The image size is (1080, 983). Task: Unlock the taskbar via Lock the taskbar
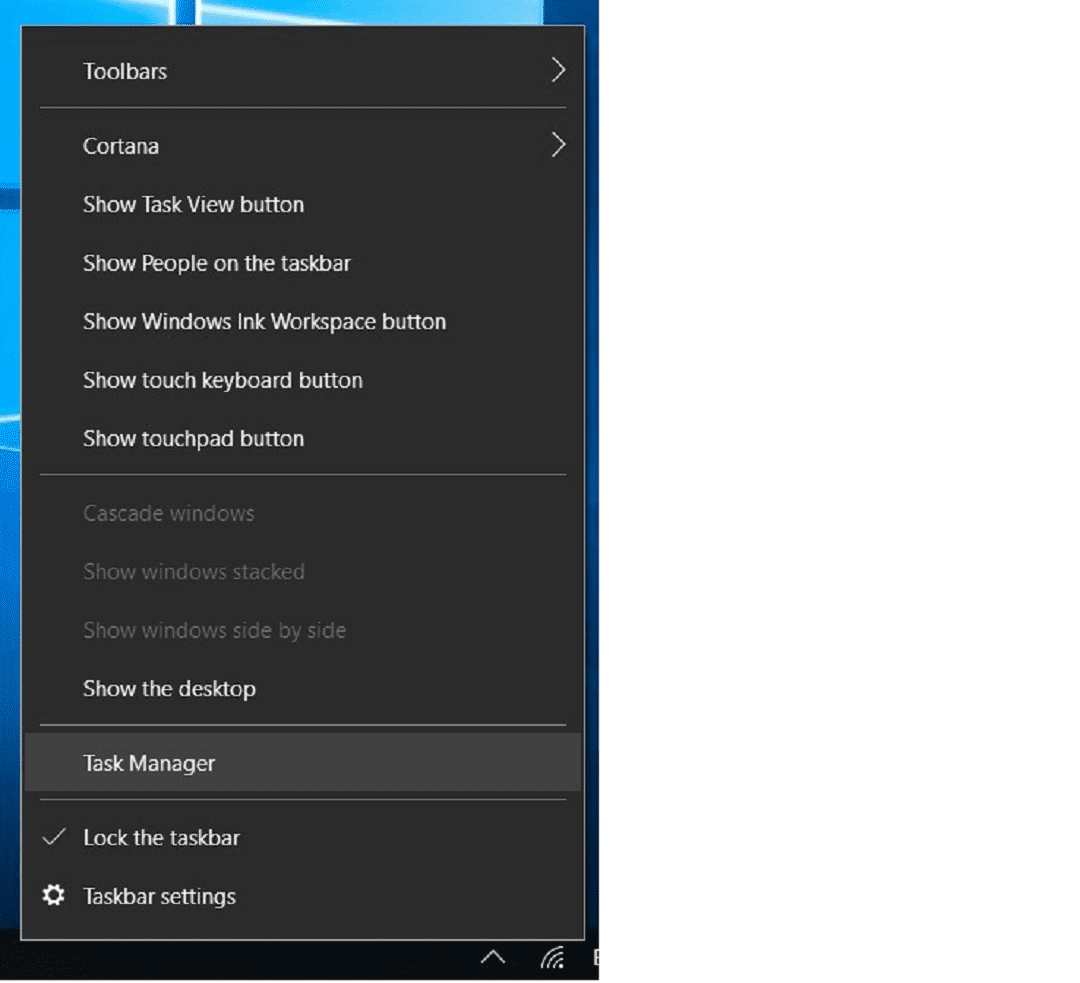161,837
